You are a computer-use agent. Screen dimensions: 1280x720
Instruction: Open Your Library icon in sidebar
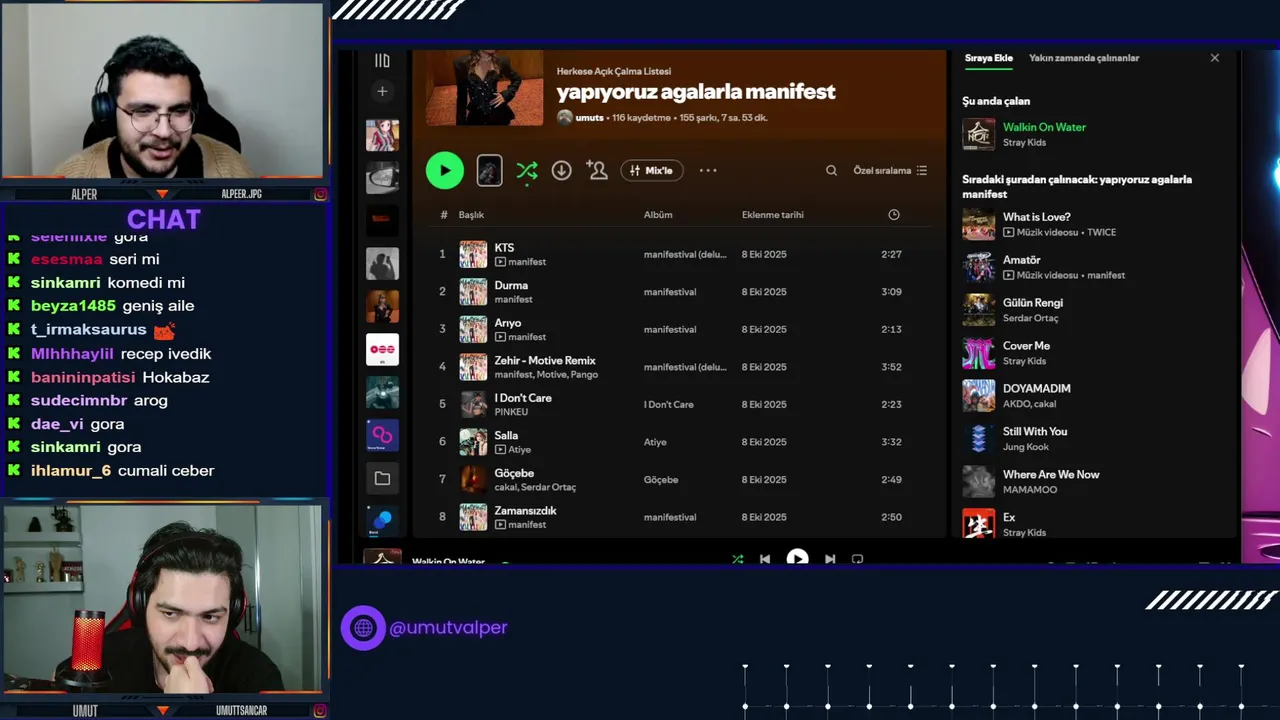coord(382,60)
